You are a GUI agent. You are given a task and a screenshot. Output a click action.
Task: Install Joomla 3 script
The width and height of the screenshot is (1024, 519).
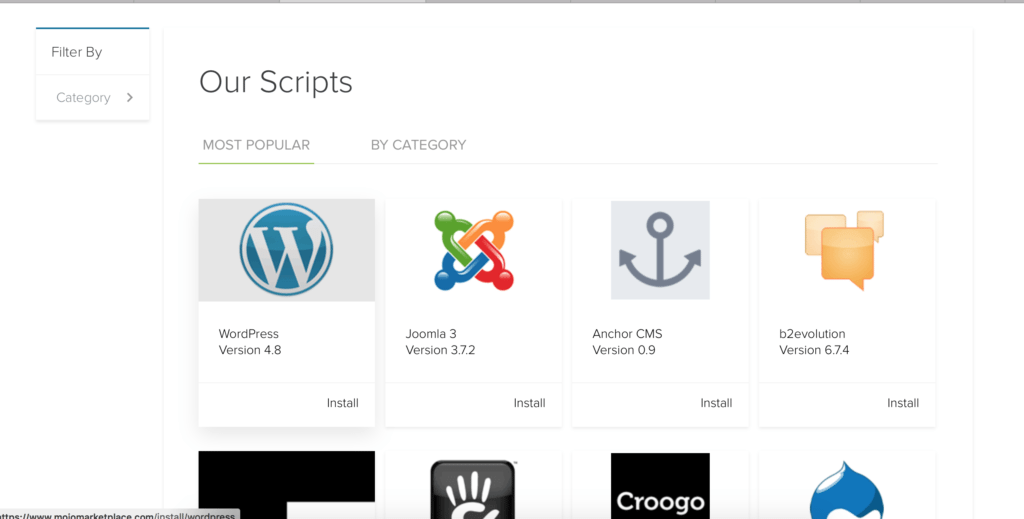[x=530, y=403]
